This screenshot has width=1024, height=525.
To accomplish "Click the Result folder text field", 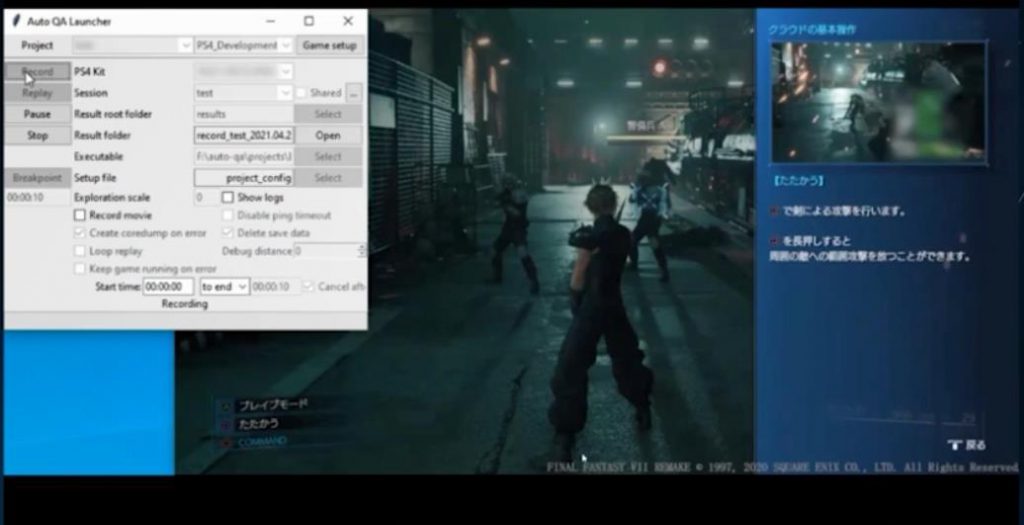I will click(244, 135).
